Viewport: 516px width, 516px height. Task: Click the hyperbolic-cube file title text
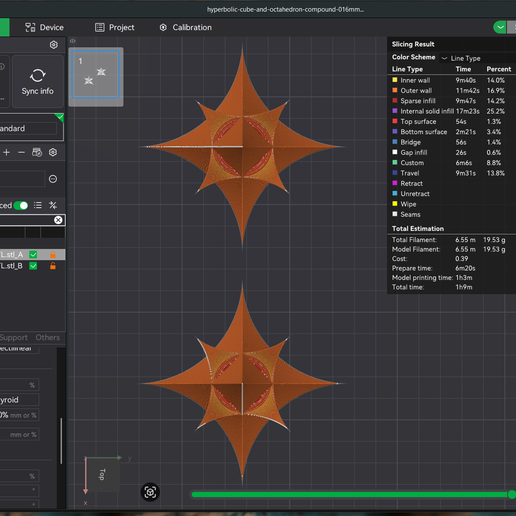click(285, 9)
